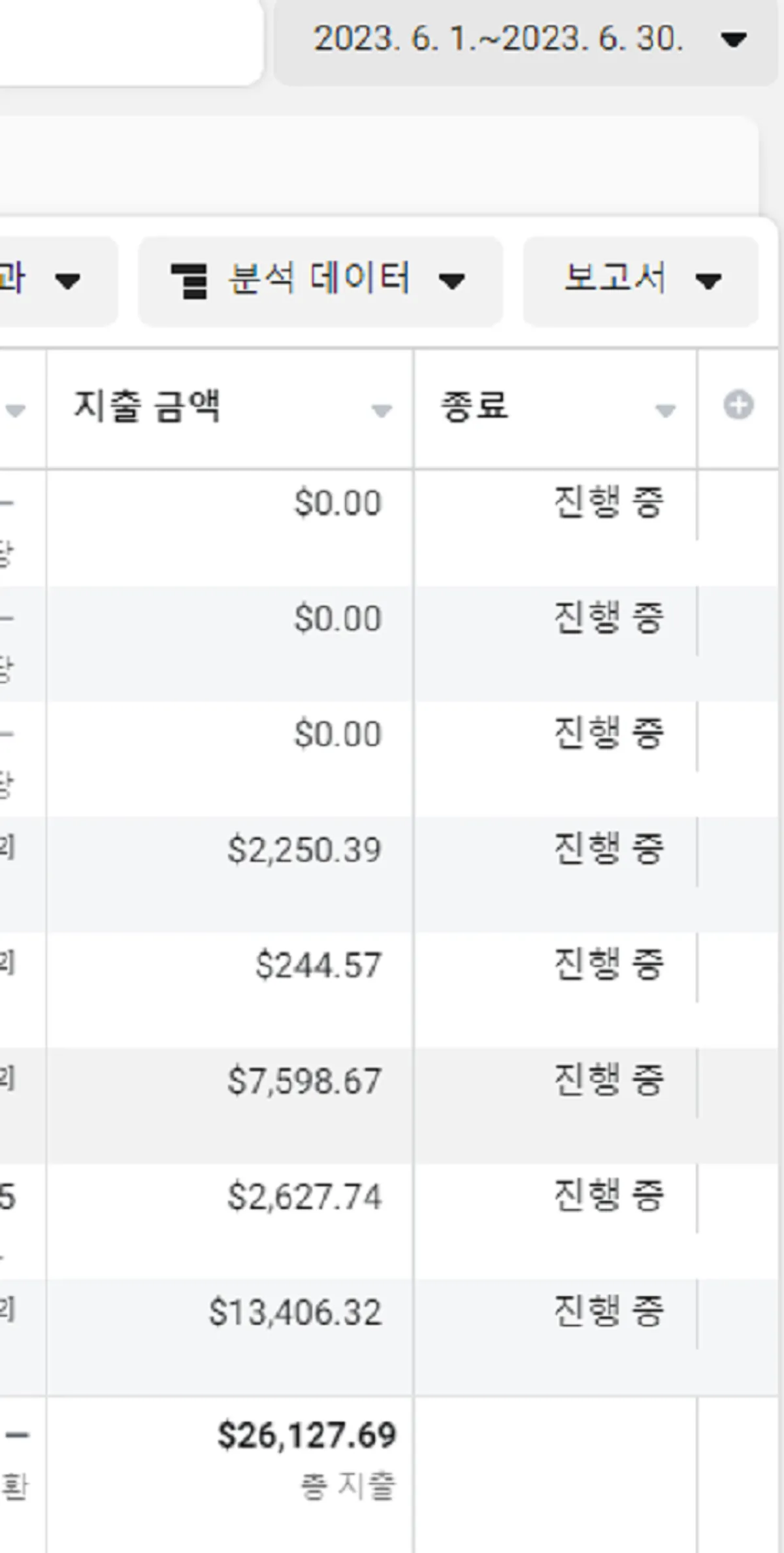Viewport: 784px width, 1553px height.
Task: Add a column with the plus icon
Action: point(738,405)
